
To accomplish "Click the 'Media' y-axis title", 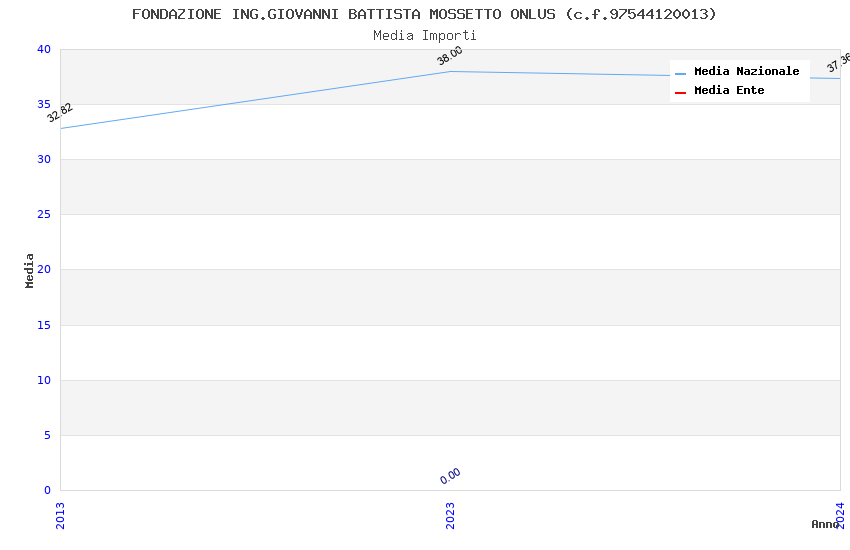I will pyautogui.click(x=29, y=270).
